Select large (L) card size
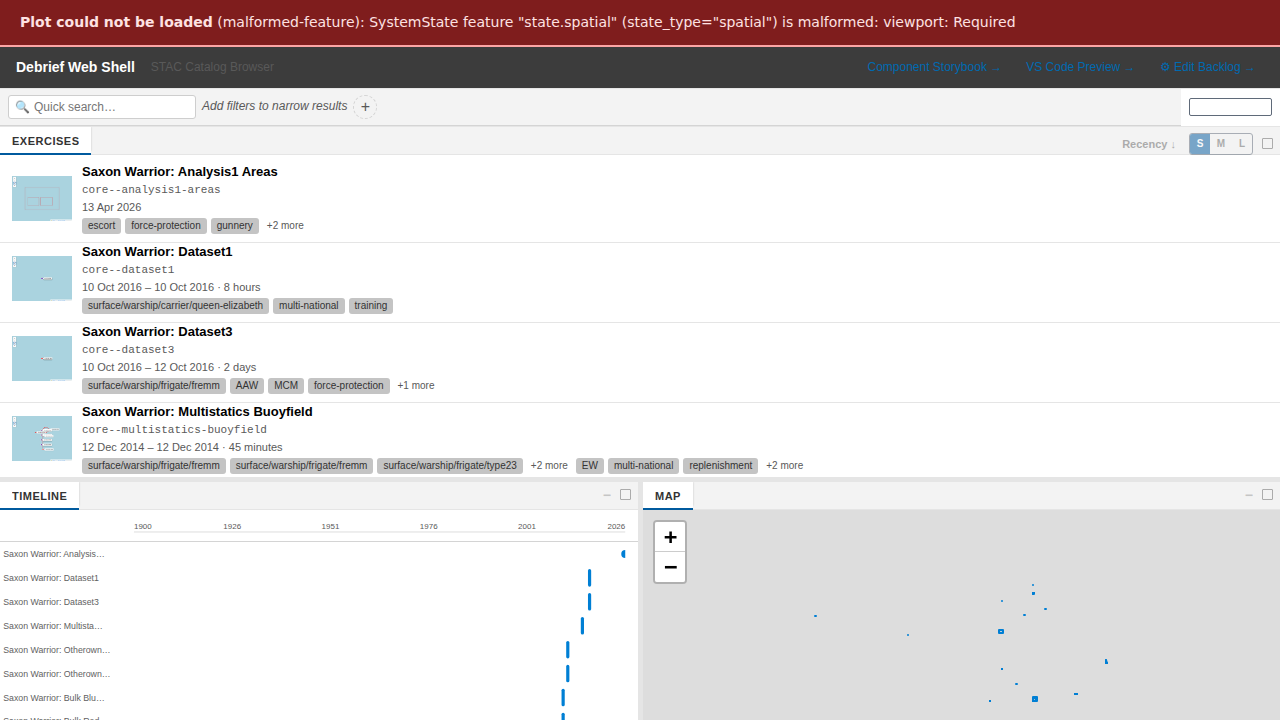 pos(1242,144)
